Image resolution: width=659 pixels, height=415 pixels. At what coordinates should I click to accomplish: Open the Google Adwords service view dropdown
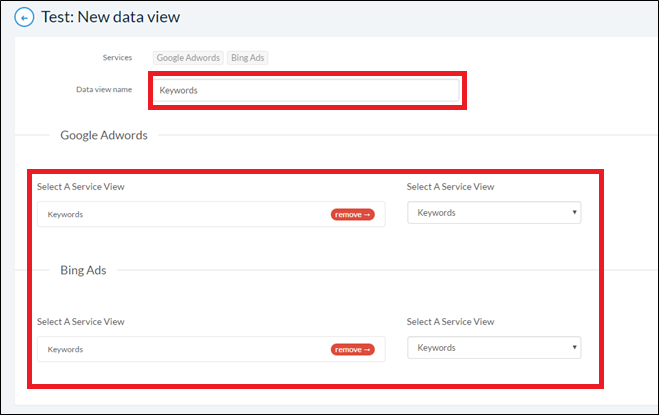tap(494, 213)
